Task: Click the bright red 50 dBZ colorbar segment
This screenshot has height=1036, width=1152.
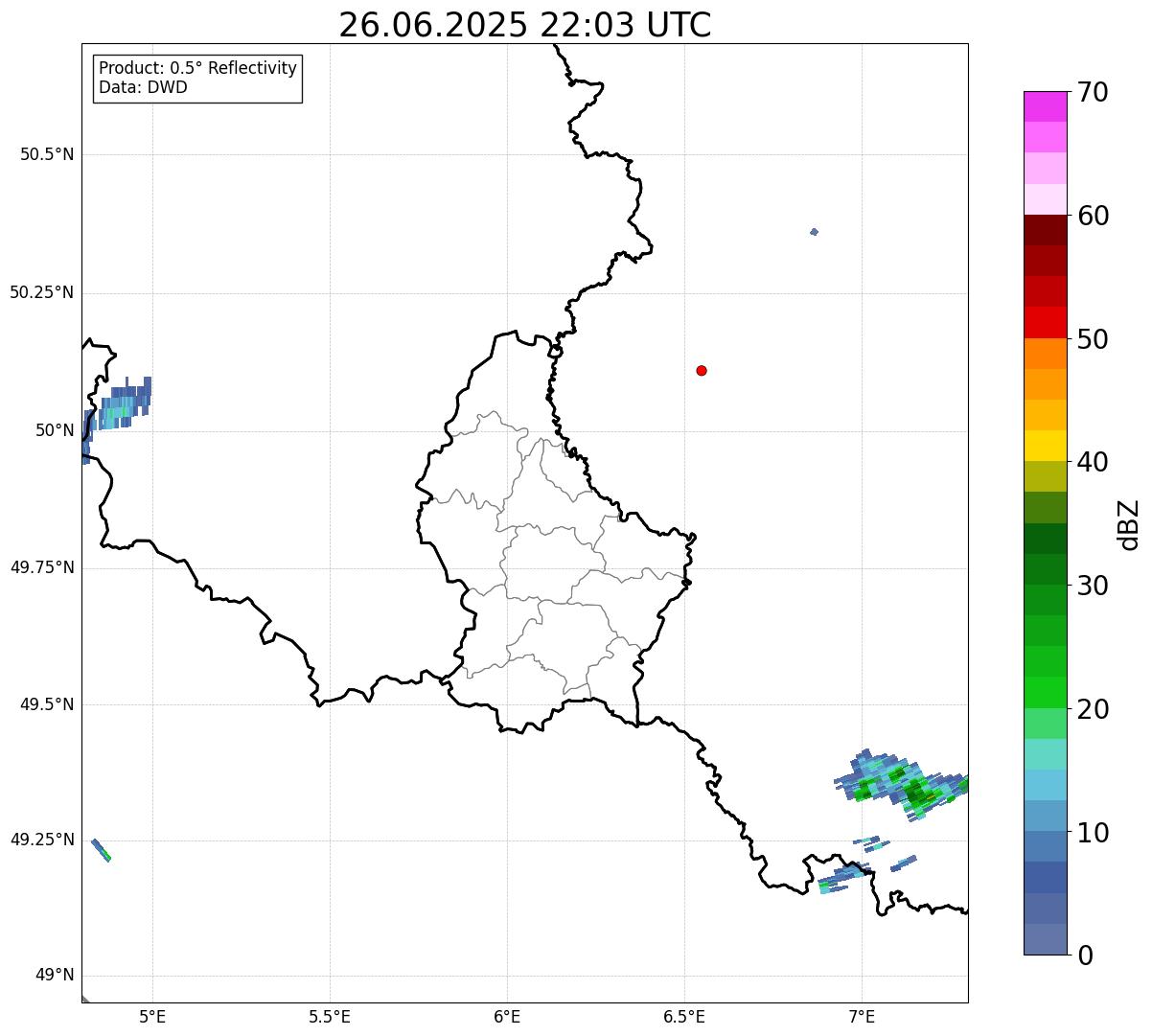Action: (1045, 323)
